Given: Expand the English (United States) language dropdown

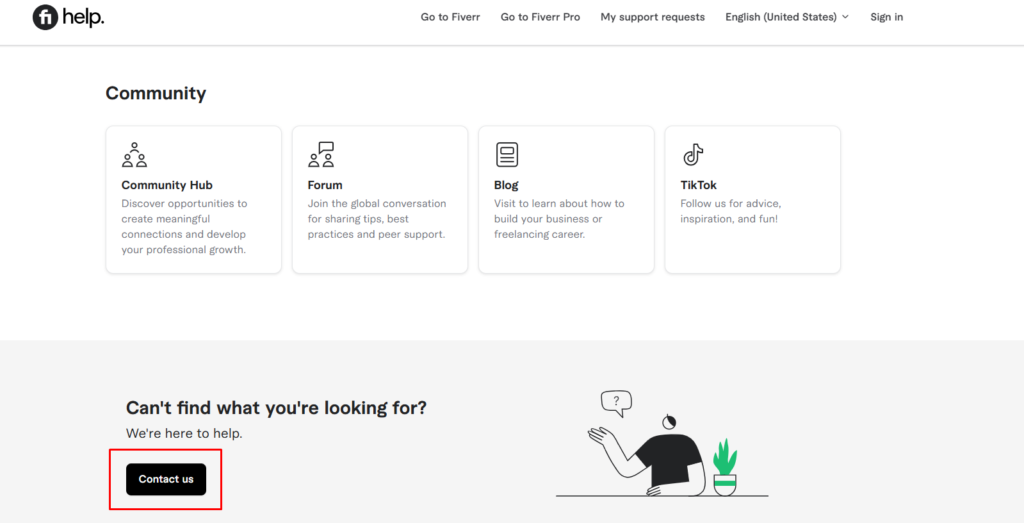Looking at the screenshot, I should coord(787,17).
